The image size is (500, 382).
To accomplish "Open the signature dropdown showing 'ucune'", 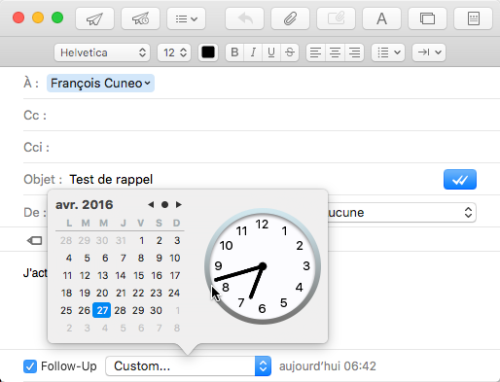I will point(402,212).
